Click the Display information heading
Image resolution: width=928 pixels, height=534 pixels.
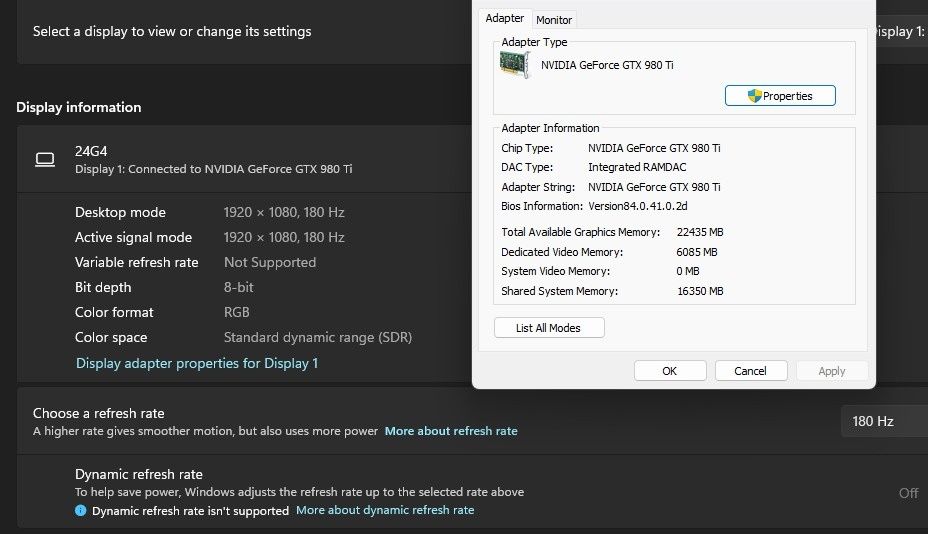pos(79,107)
